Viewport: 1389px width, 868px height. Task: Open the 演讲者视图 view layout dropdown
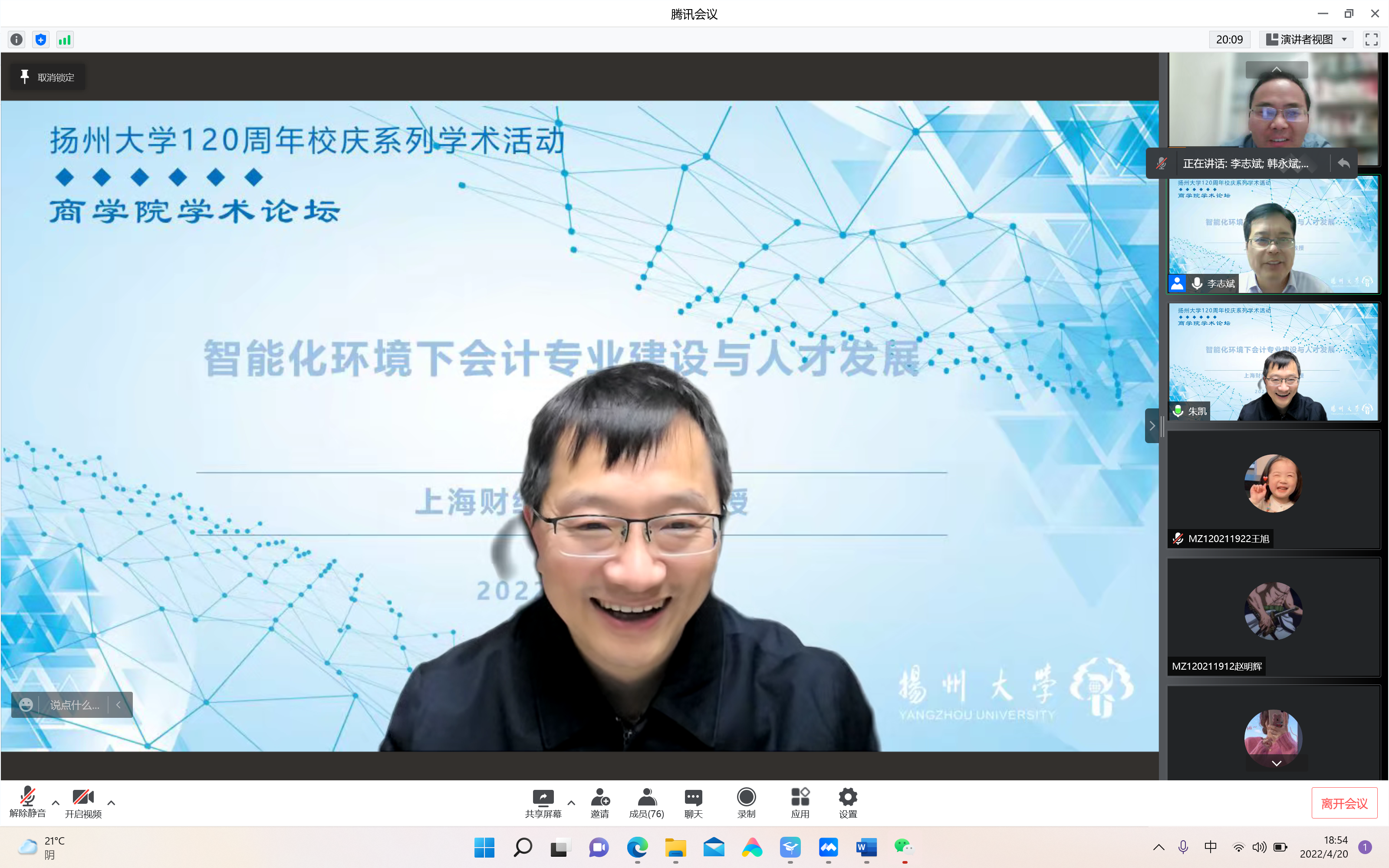click(x=1307, y=39)
